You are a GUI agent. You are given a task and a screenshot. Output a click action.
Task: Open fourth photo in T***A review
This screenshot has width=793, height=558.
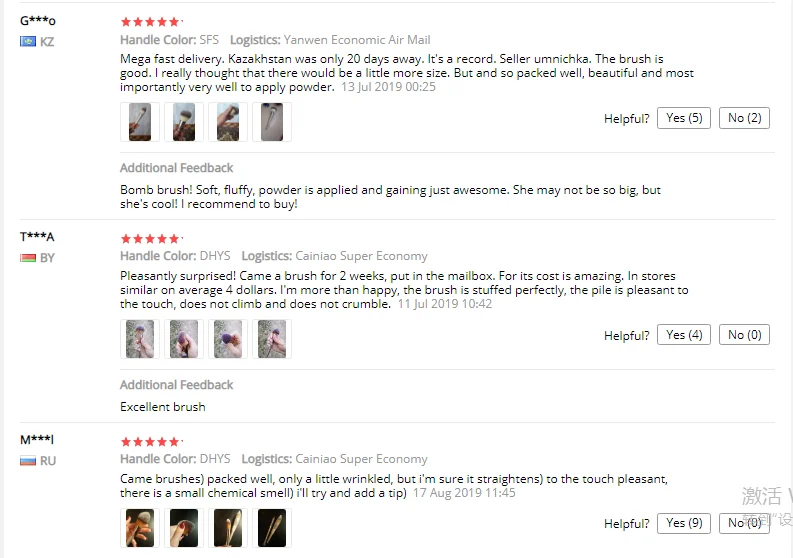point(272,339)
